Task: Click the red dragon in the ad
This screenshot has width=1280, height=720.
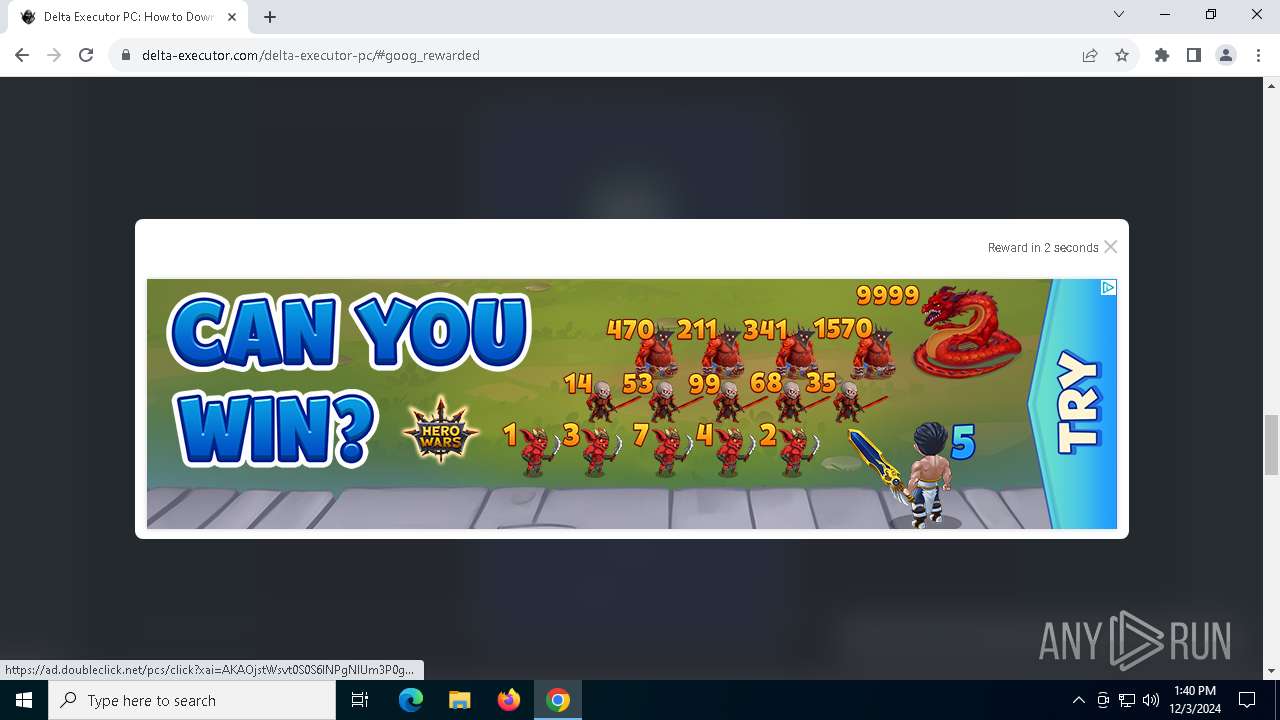Action: 966,332
